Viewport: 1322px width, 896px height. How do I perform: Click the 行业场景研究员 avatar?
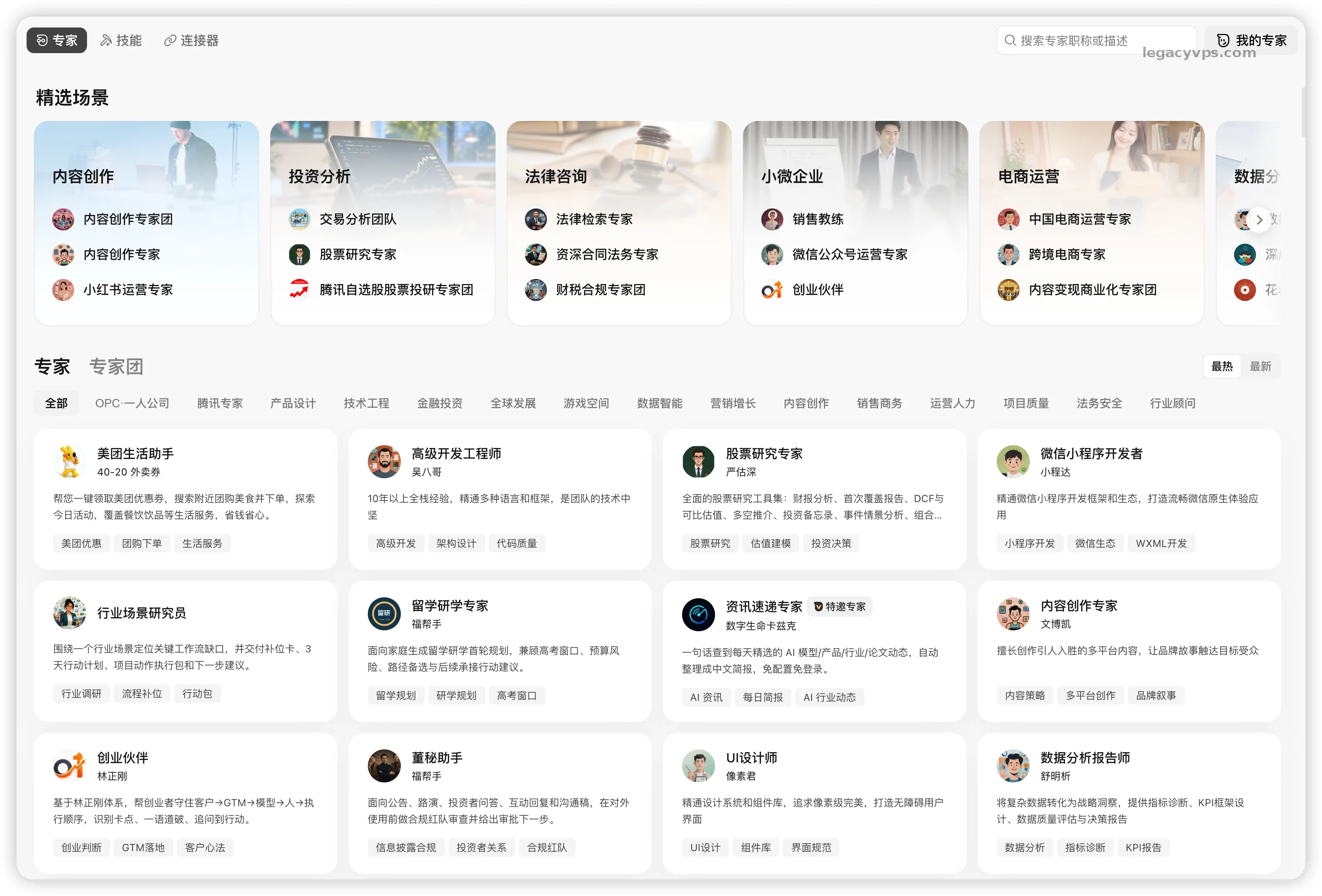pyautogui.click(x=70, y=613)
